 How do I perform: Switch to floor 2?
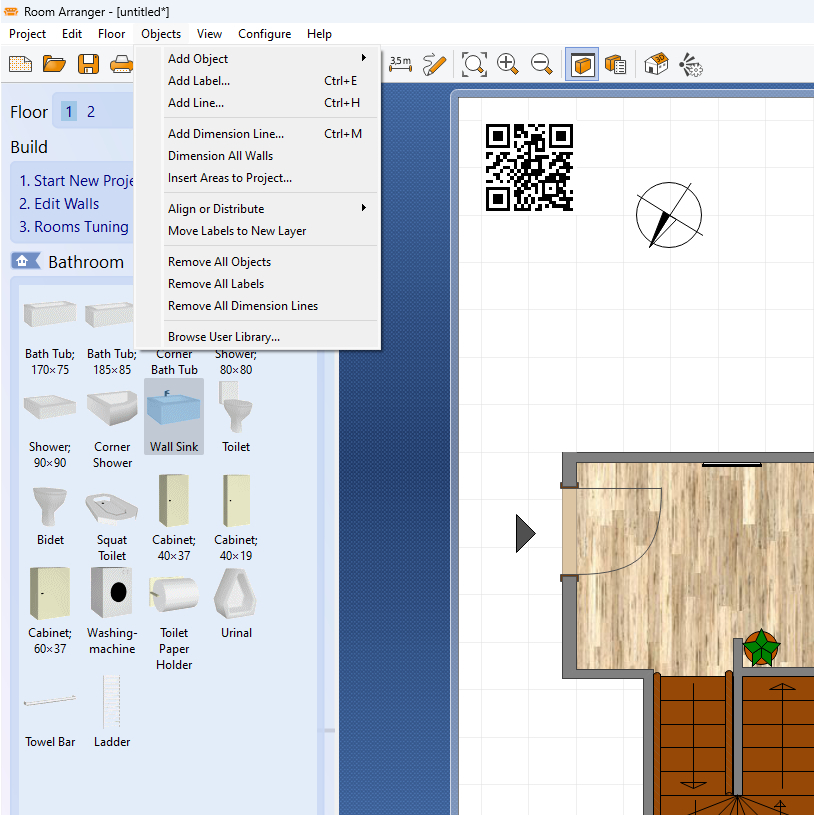(x=91, y=112)
